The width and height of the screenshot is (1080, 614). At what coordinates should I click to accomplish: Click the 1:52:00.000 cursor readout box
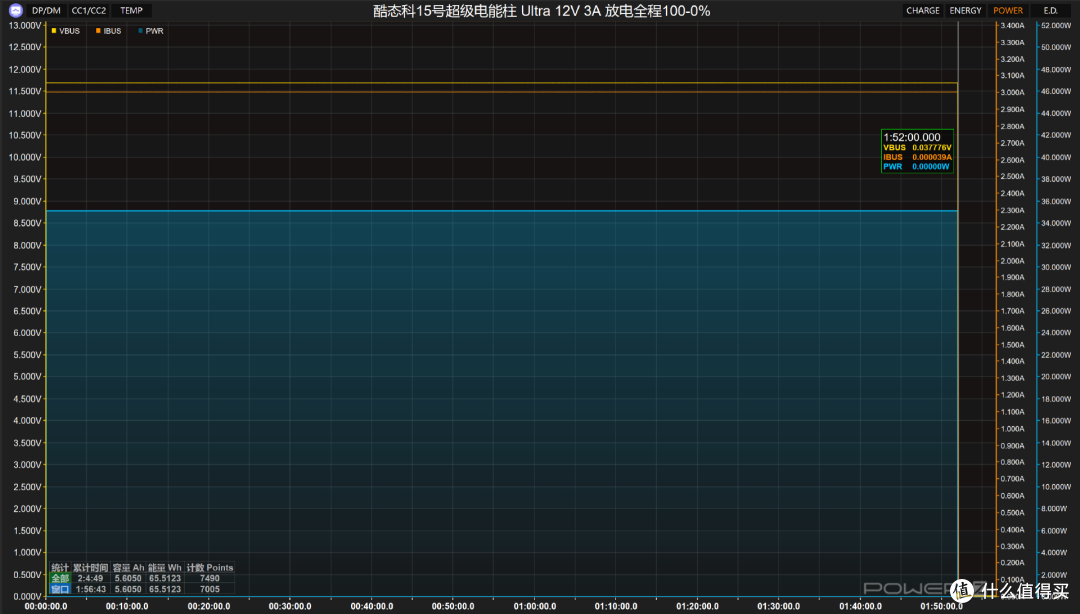pyautogui.click(x=917, y=152)
